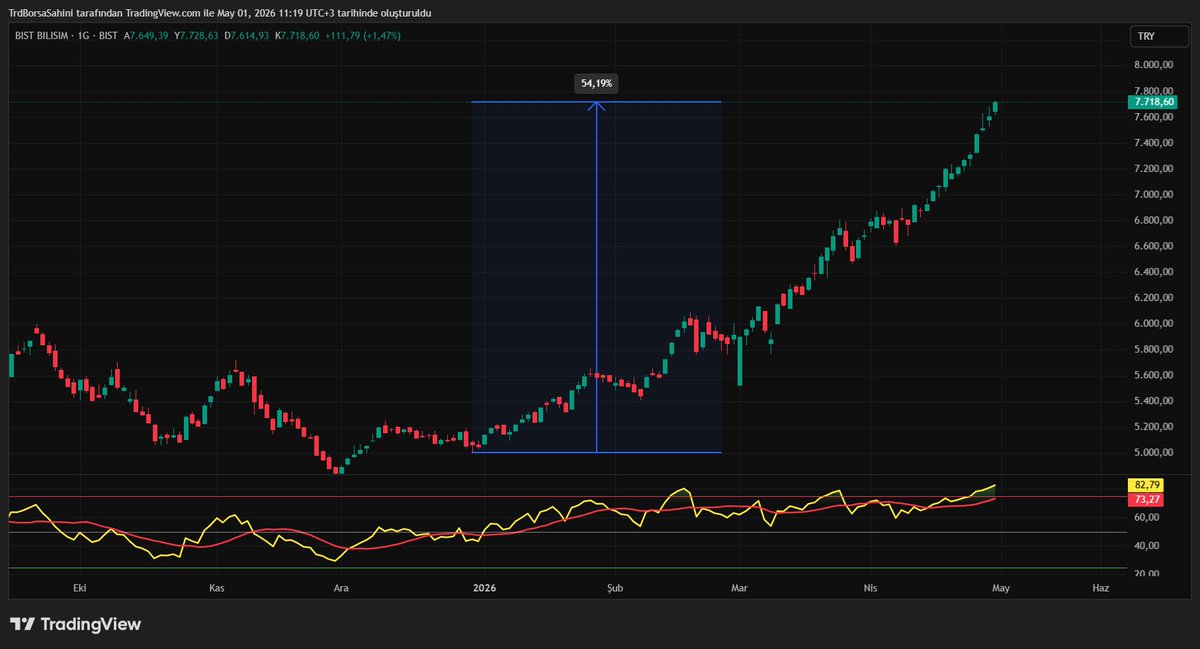Click the 7.400,00 price axis label
Image resolution: width=1200 pixels, height=649 pixels.
[1154, 143]
